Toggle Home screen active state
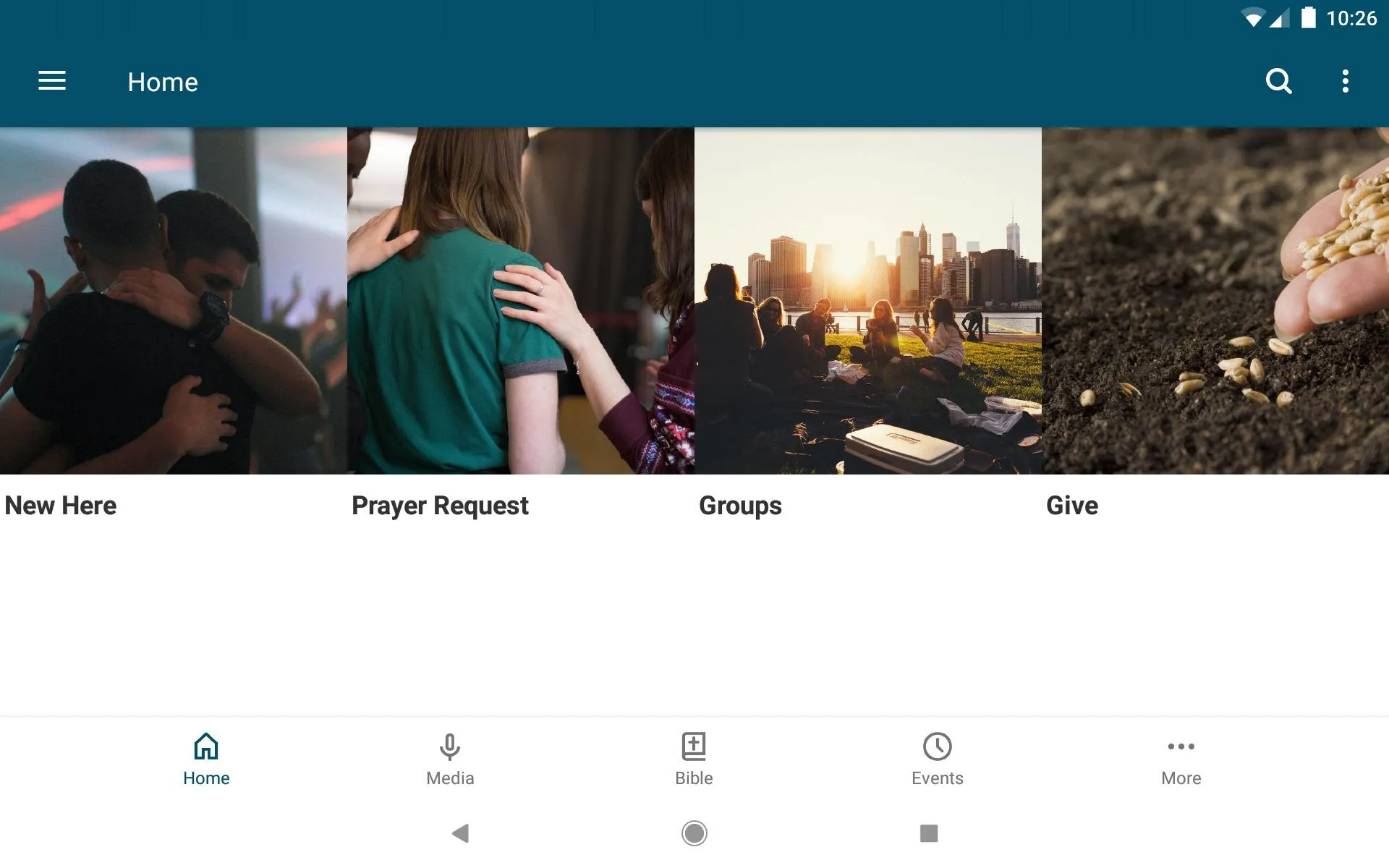This screenshot has width=1389, height=868. (x=205, y=758)
